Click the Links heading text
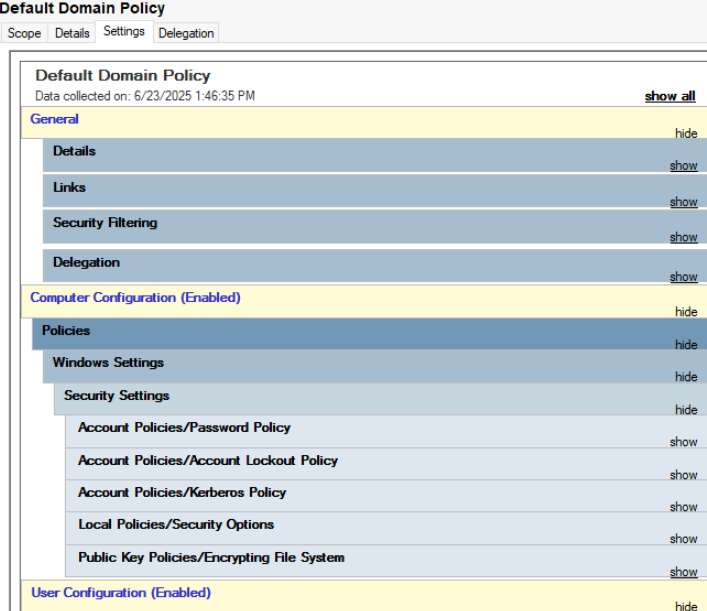707x611 pixels. click(x=69, y=187)
